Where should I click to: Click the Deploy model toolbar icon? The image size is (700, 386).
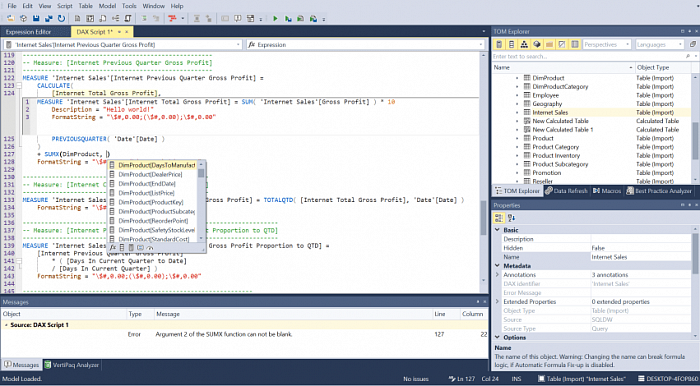pyautogui.click(x=49, y=19)
